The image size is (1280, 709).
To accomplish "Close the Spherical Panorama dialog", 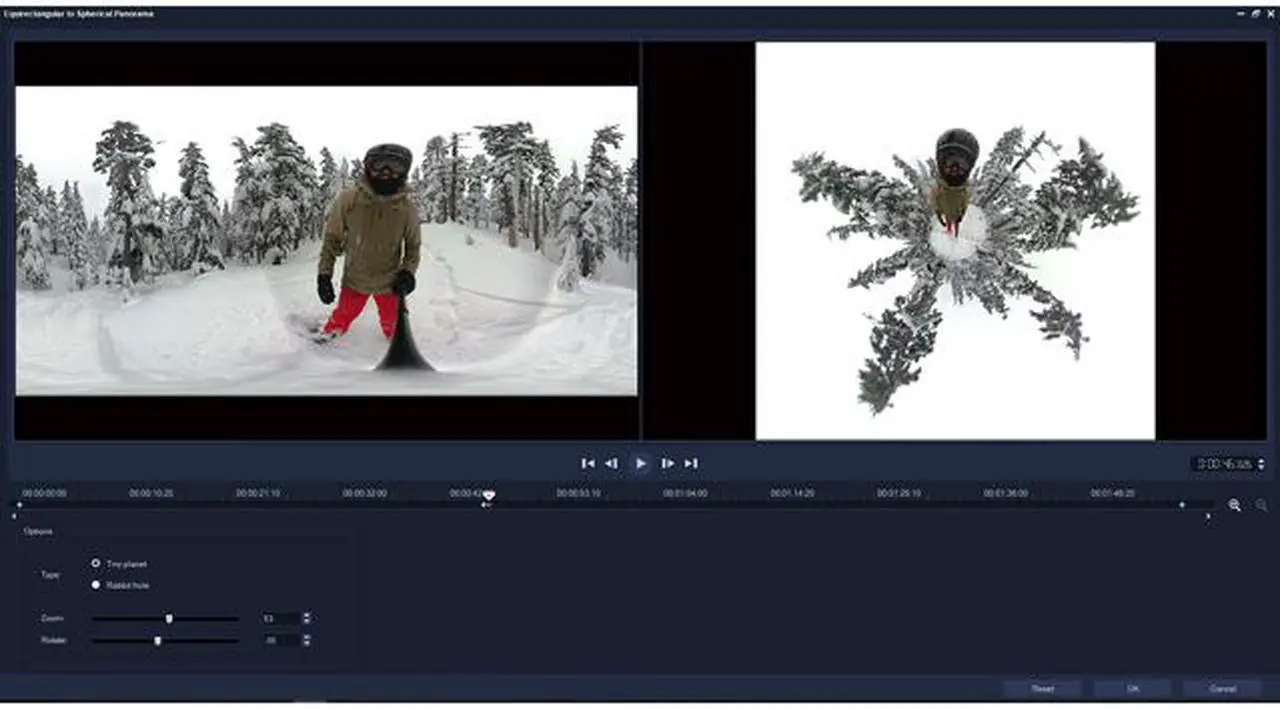I will coord(1270,14).
